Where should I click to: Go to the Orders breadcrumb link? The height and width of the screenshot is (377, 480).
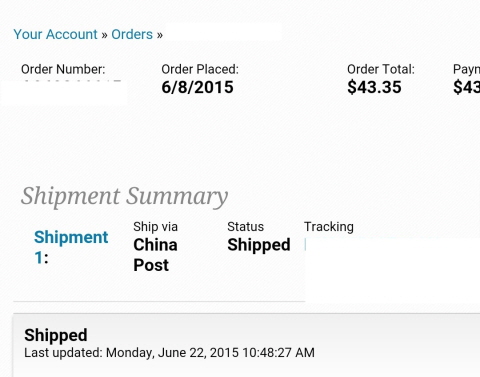132,34
